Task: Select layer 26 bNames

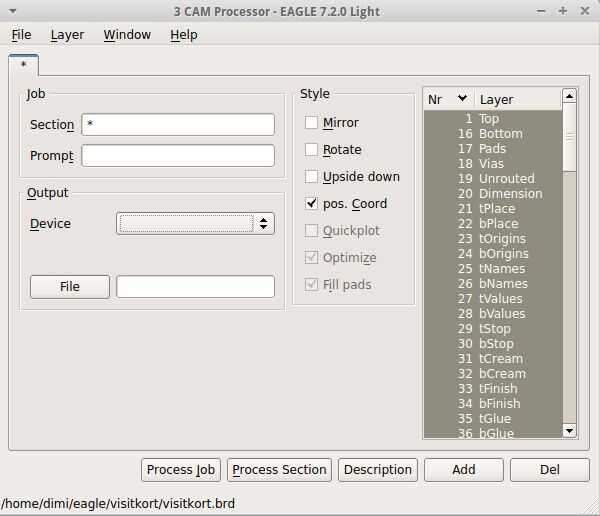Action: [x=493, y=284]
